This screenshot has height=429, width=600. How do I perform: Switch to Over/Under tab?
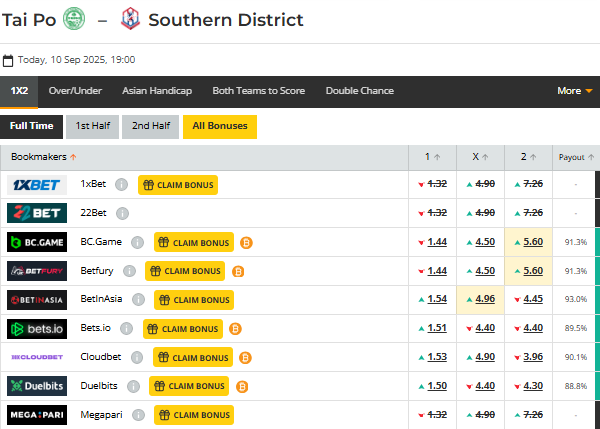tap(75, 91)
